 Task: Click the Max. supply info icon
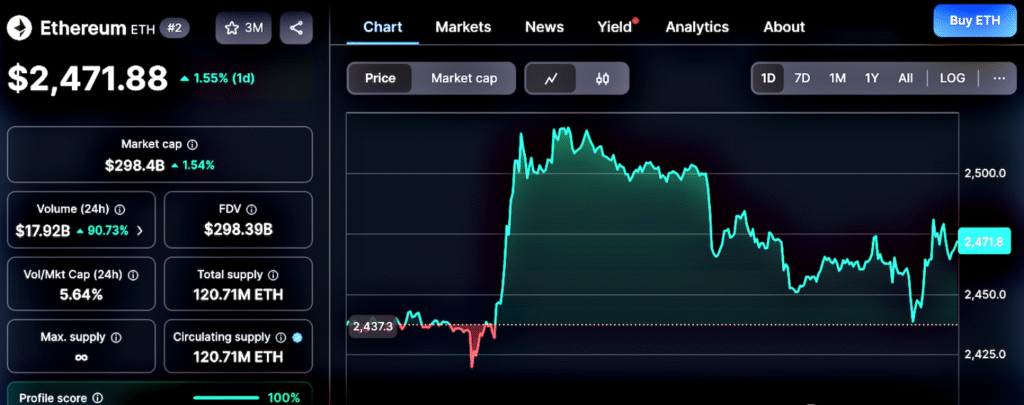point(115,337)
